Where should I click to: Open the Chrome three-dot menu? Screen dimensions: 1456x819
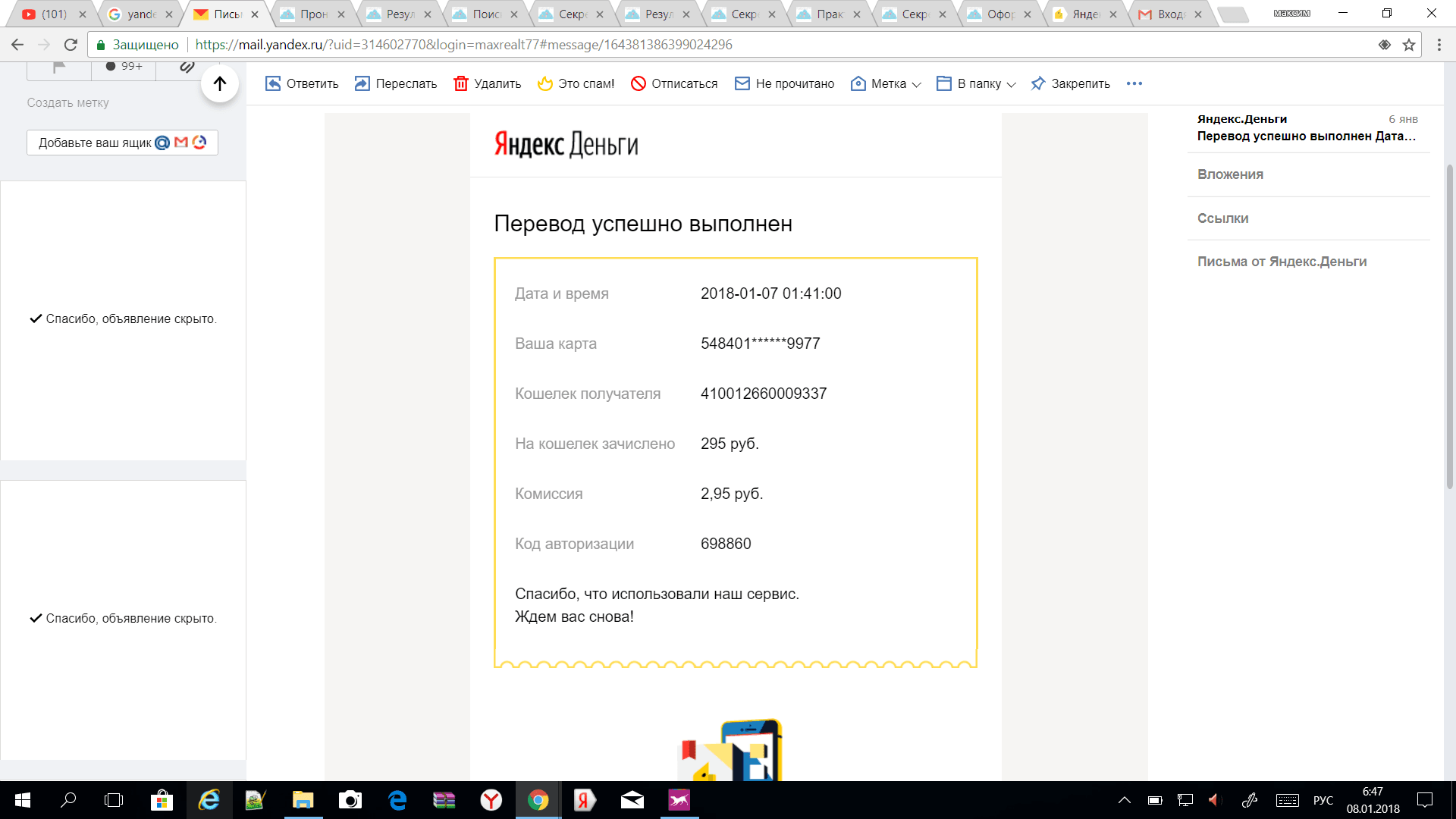1439,45
